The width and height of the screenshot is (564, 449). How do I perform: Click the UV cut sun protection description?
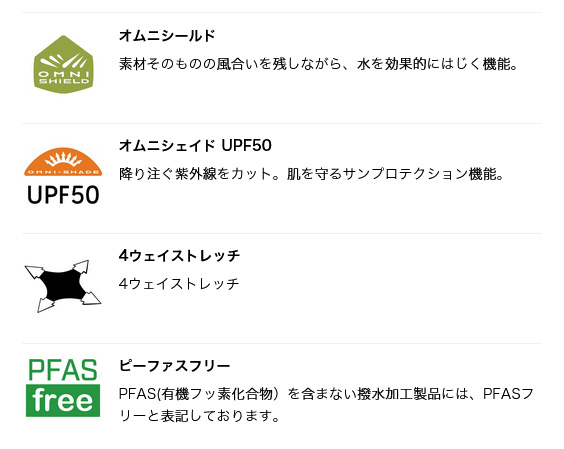311,174
